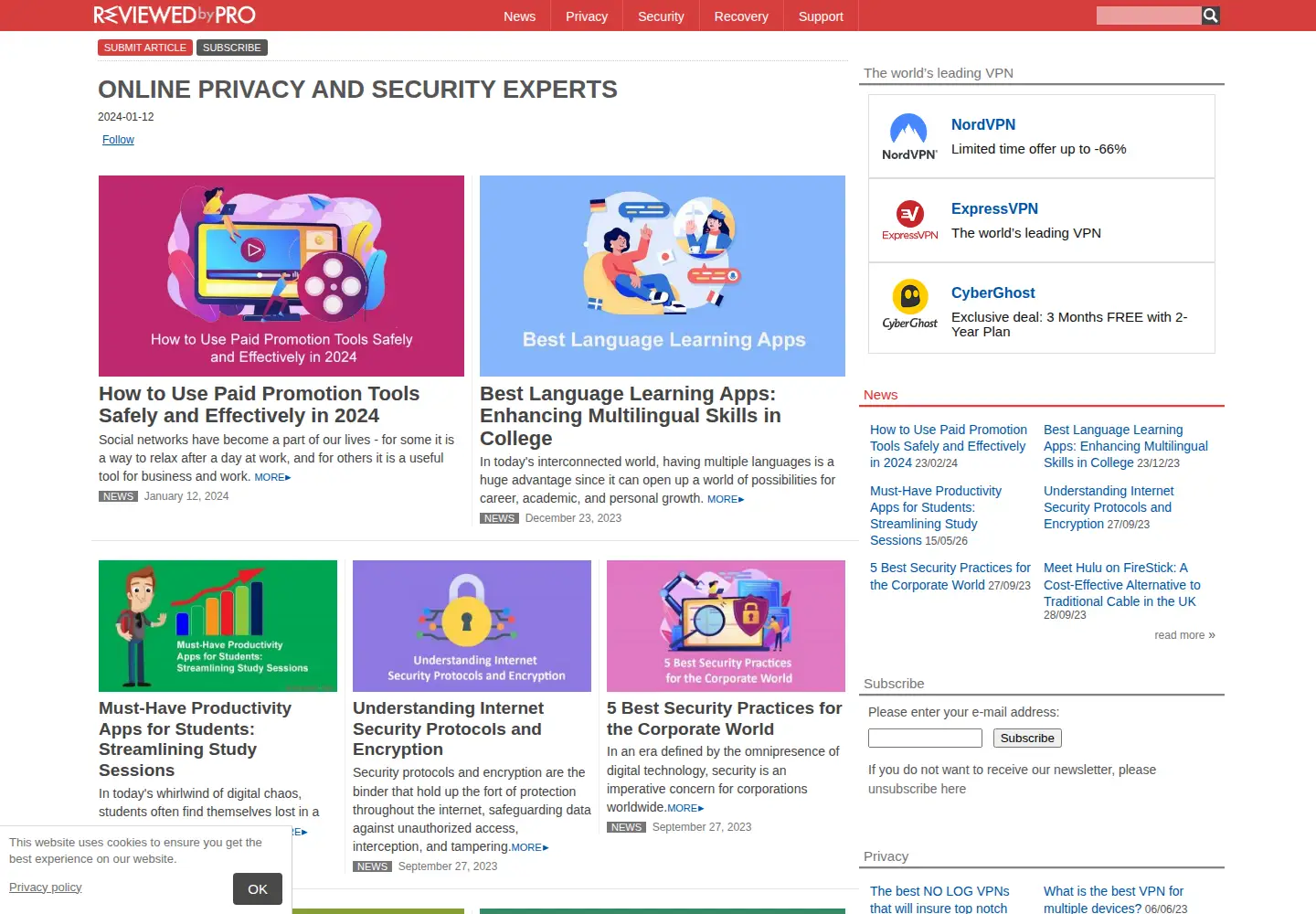Open headline 'How to Use Paid Promotion Tools'
Image resolution: width=1316 pixels, height=914 pixels.
[260, 405]
